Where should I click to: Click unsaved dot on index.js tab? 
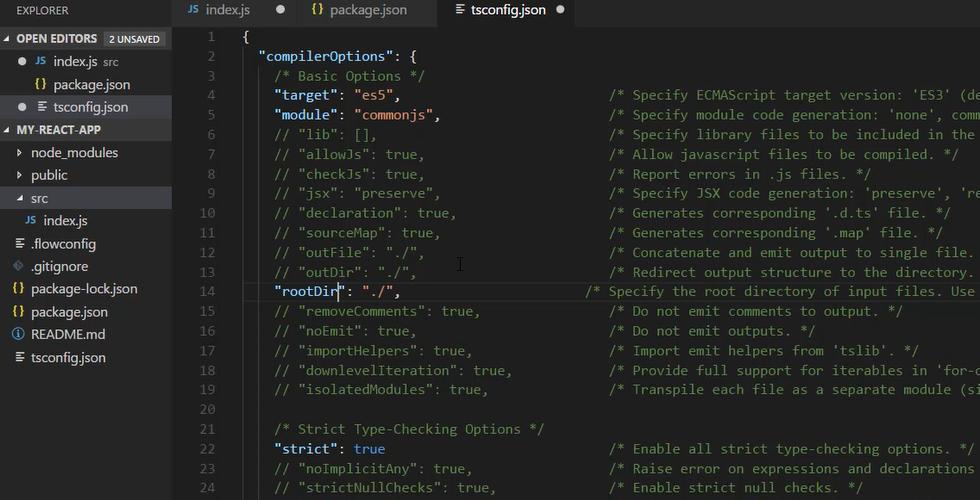pos(280,10)
